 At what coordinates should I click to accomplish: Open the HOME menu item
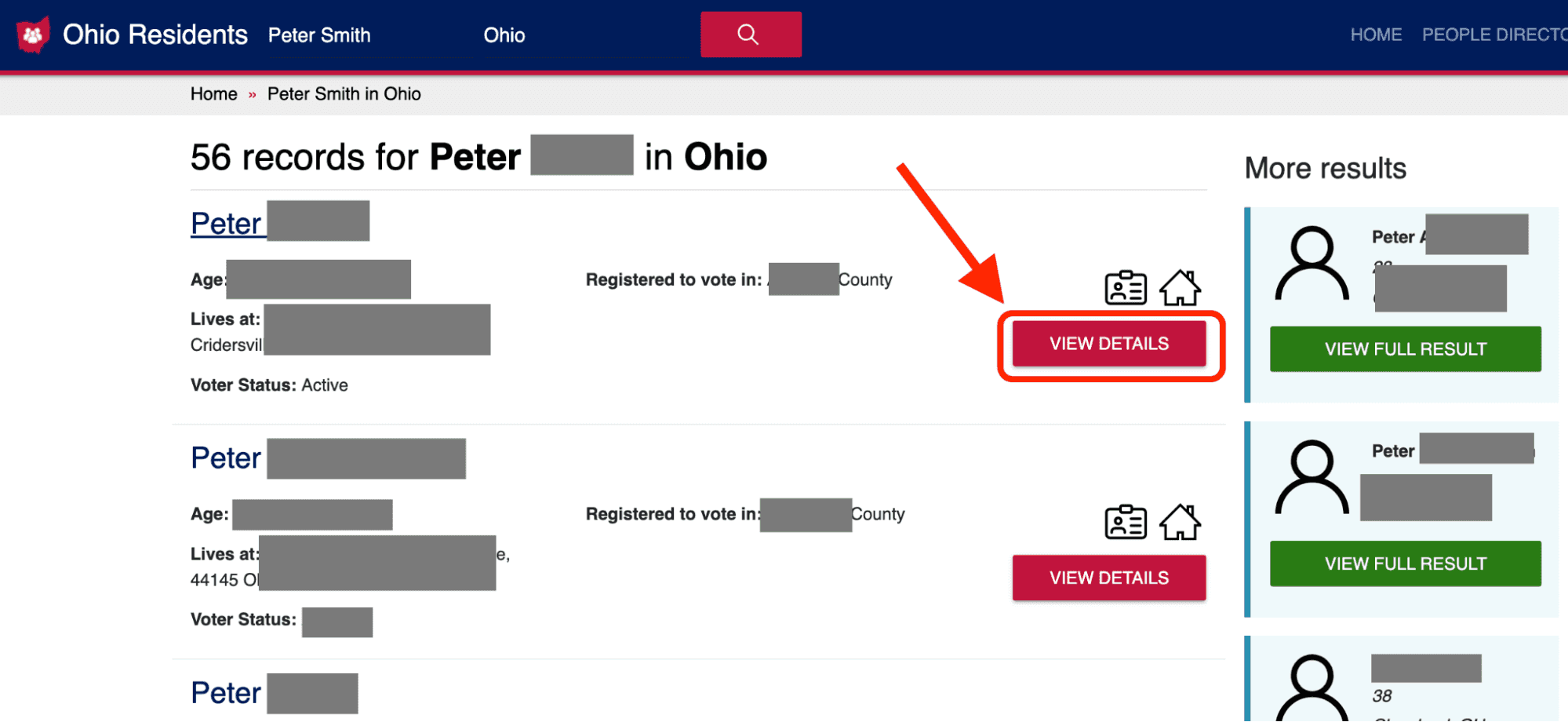(x=1376, y=35)
